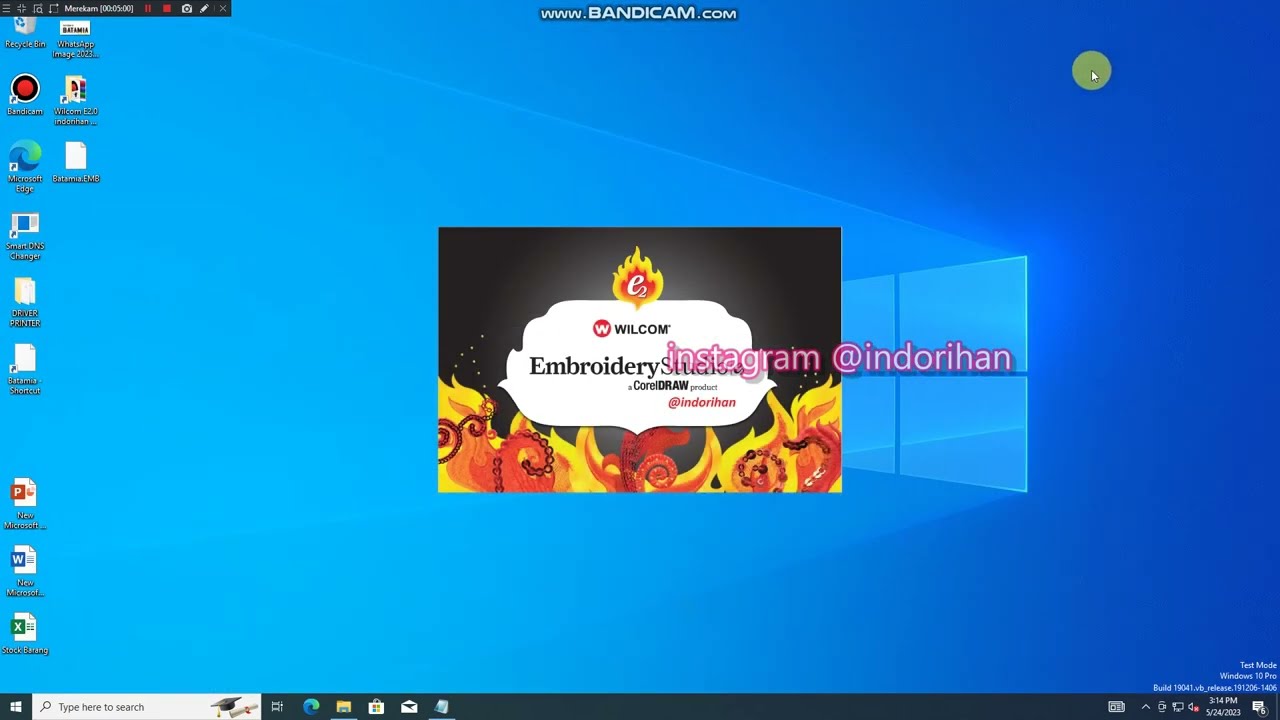Select the WhatsApp Image 2023 file icon
1280x720 pixels.
click(x=75, y=40)
